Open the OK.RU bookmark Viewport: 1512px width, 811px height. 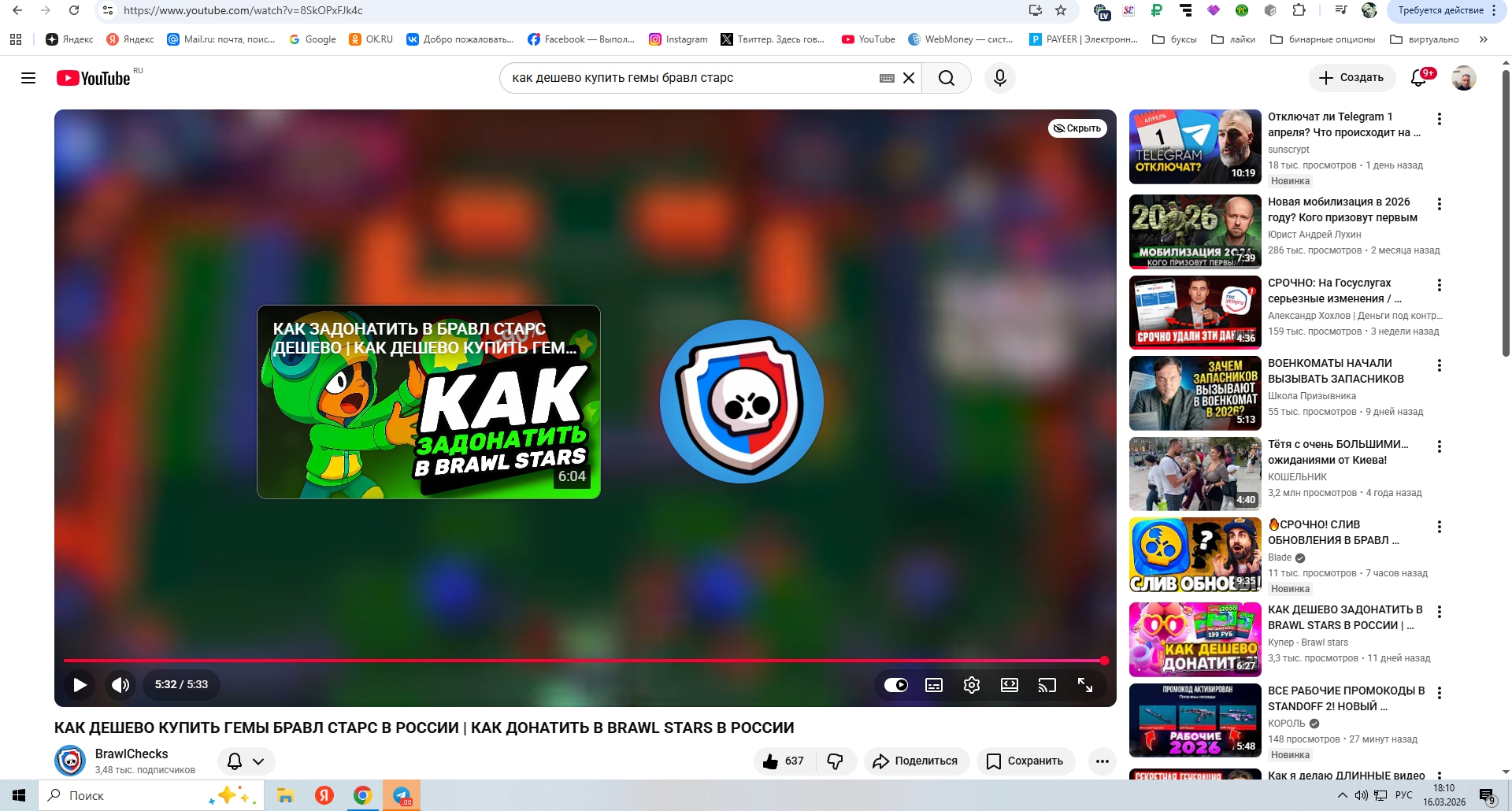pyautogui.click(x=371, y=39)
